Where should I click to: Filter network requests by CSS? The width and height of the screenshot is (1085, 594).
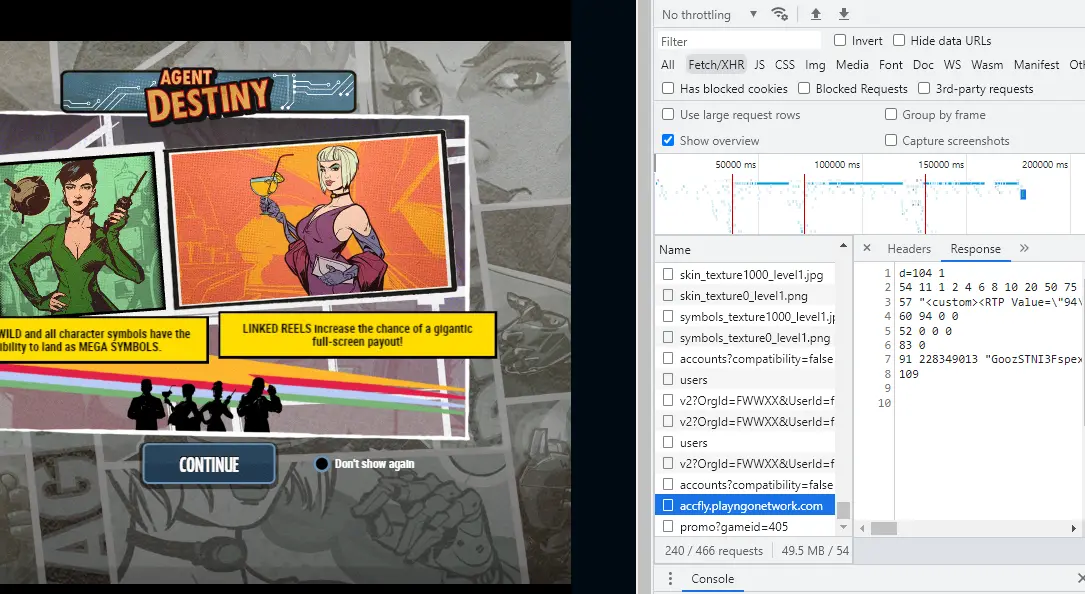tap(785, 64)
